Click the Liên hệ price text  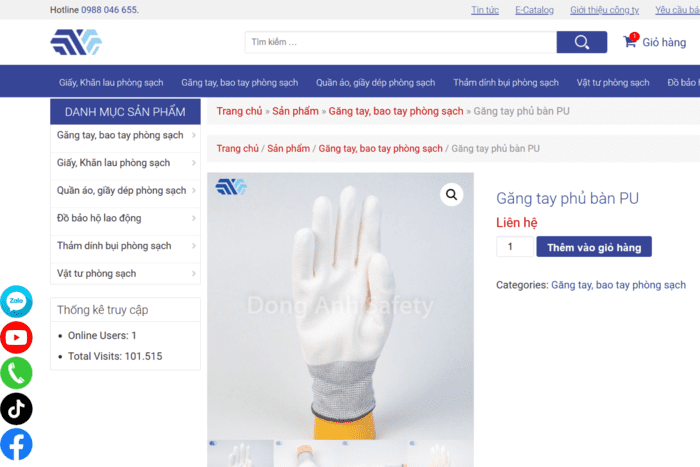pos(517,222)
